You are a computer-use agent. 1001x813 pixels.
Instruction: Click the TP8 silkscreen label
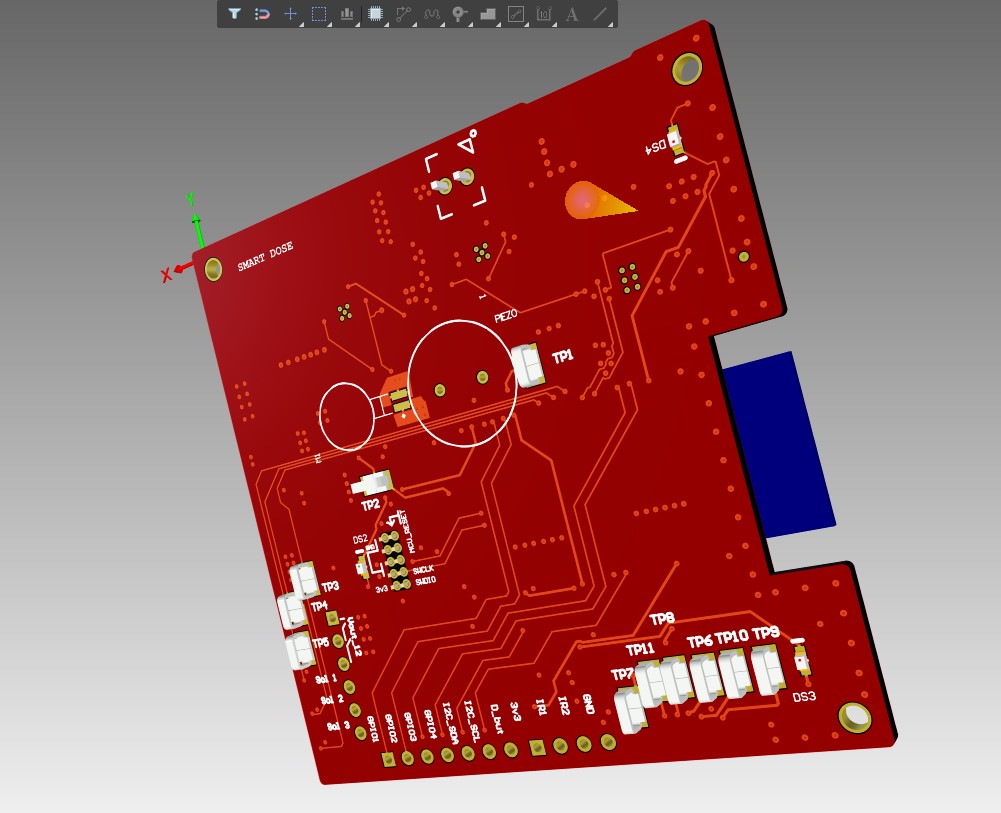pyautogui.click(x=661, y=618)
